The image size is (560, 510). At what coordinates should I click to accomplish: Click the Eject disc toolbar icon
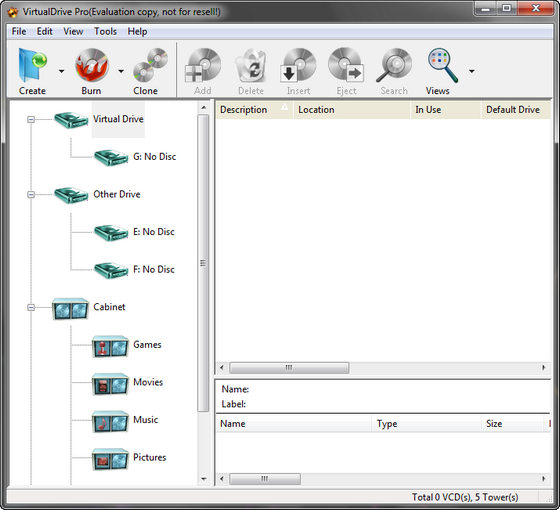coord(346,66)
